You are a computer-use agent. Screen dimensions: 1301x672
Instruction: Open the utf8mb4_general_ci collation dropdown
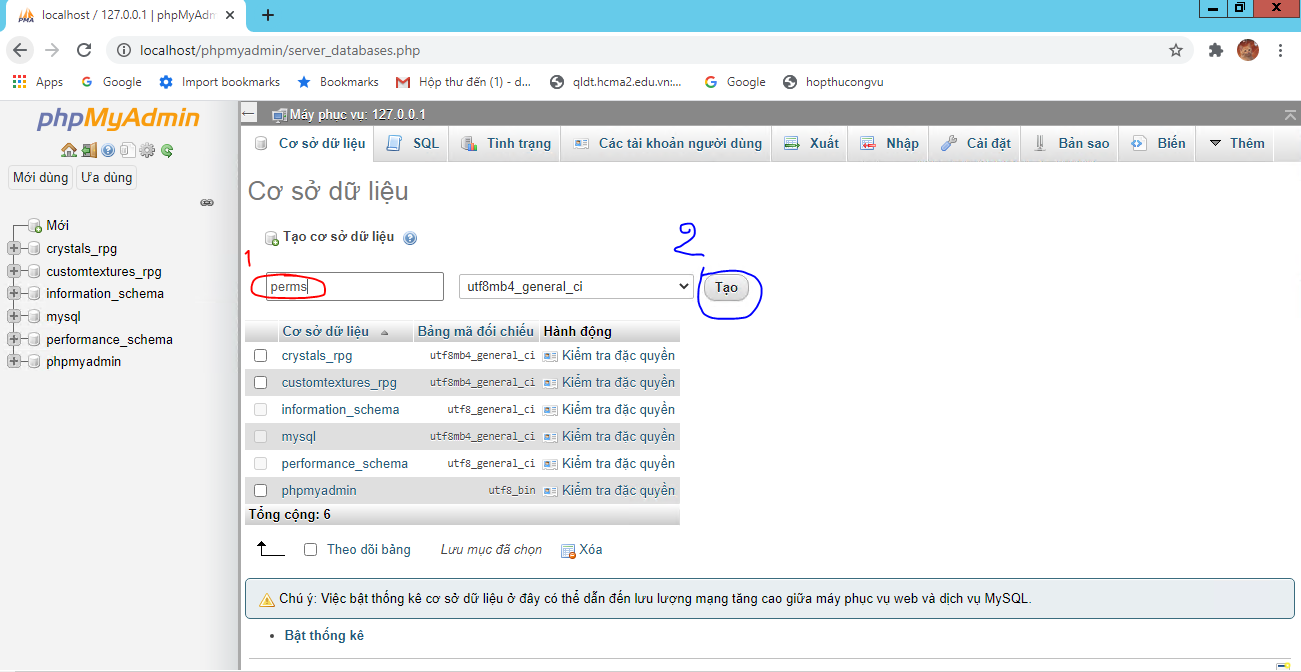(x=576, y=286)
